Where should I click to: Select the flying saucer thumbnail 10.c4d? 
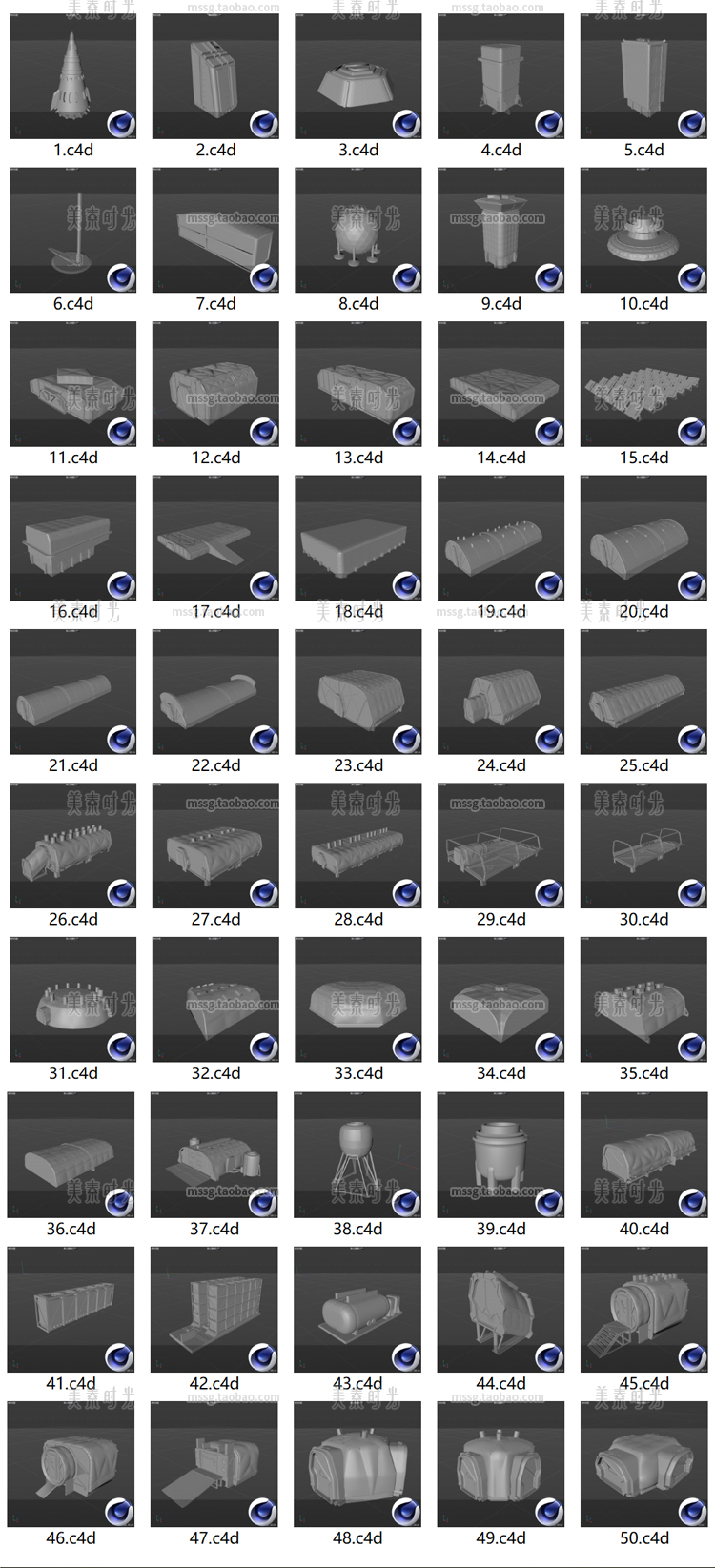(x=643, y=230)
